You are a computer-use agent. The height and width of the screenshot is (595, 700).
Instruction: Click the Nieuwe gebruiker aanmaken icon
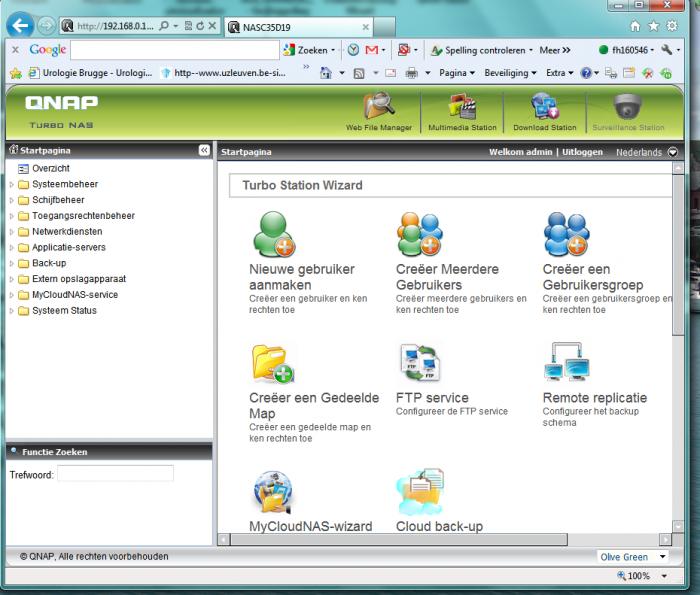(274, 234)
